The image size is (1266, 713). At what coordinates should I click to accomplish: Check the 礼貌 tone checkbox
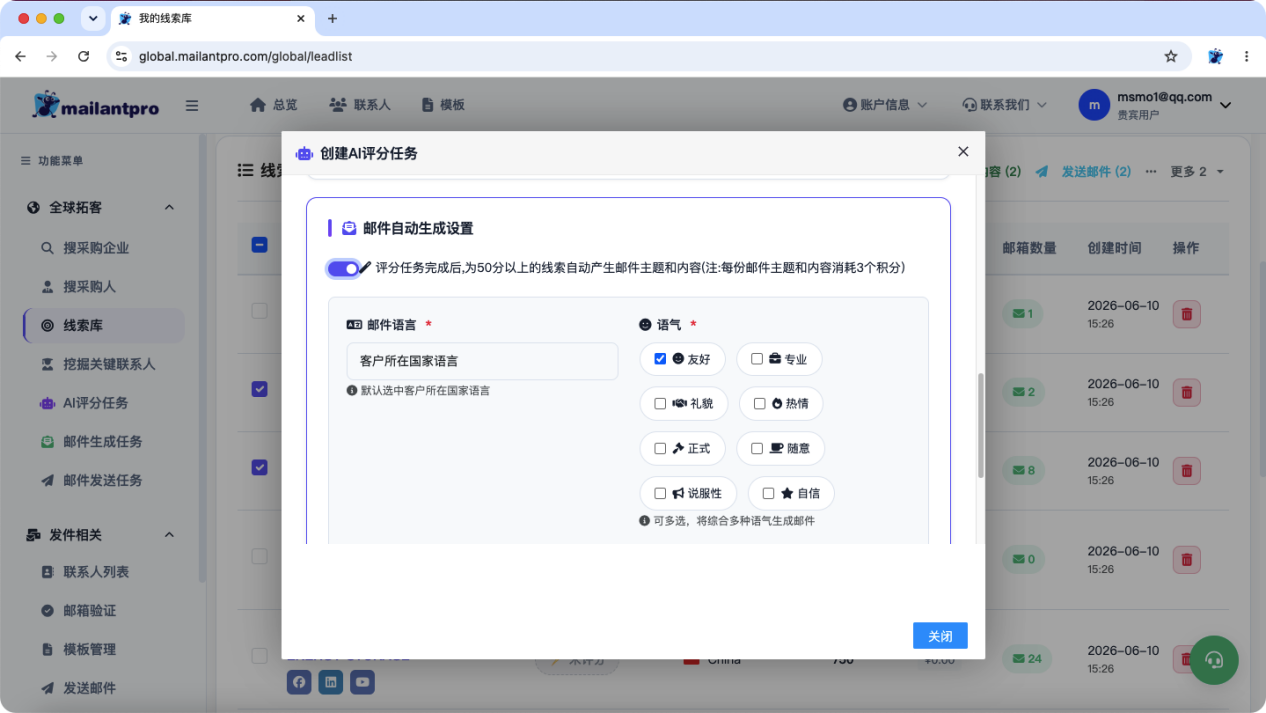coord(660,404)
